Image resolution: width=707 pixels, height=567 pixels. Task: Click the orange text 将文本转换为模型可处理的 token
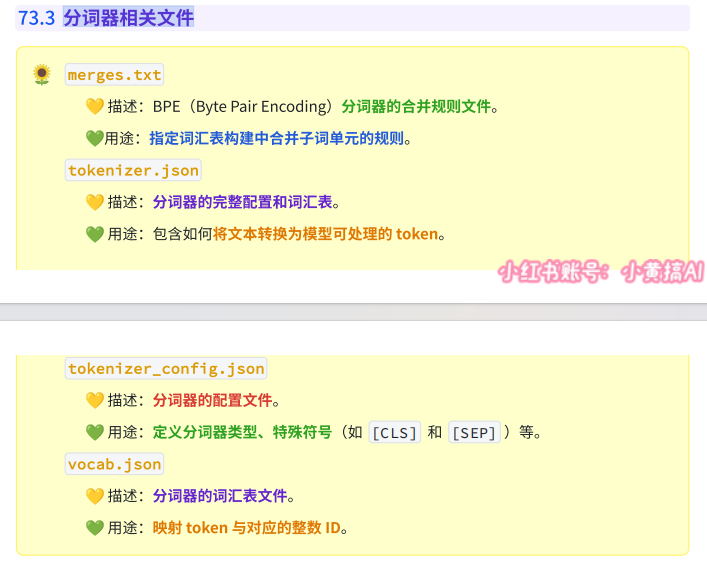click(x=326, y=234)
